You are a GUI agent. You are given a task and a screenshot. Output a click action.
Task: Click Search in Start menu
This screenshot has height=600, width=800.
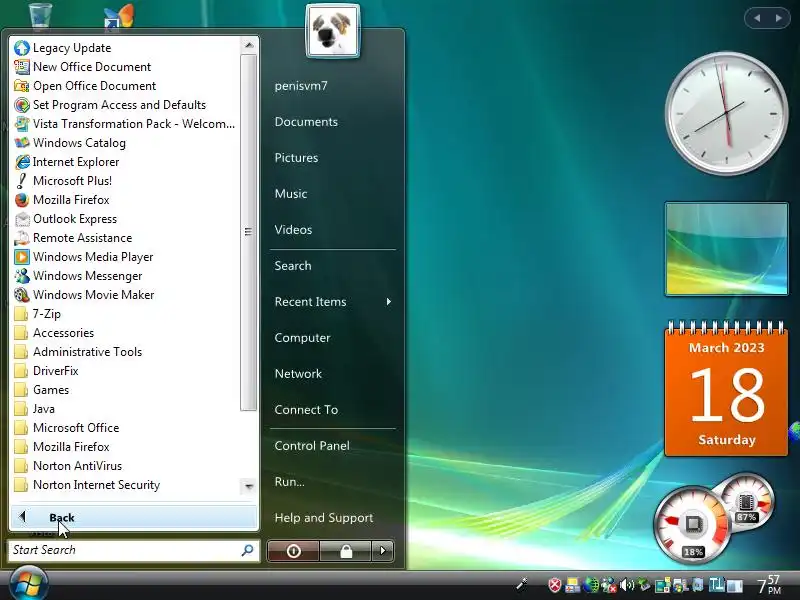[x=293, y=266]
